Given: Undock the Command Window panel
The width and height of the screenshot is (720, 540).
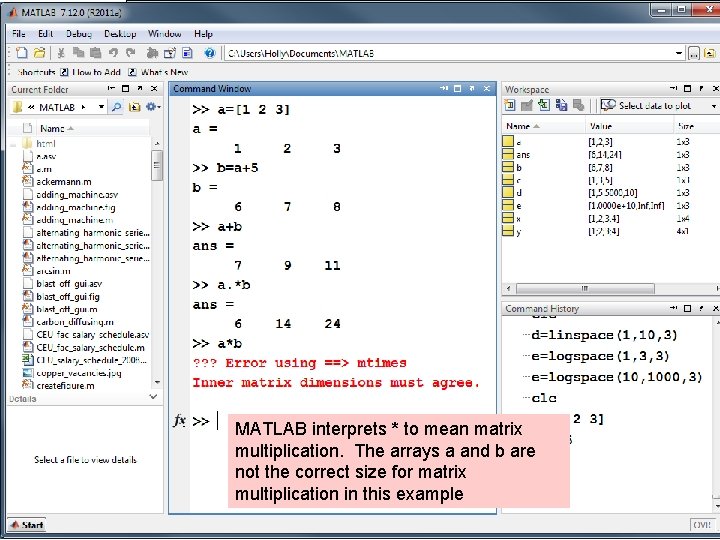Looking at the screenshot, I should click(x=472, y=88).
